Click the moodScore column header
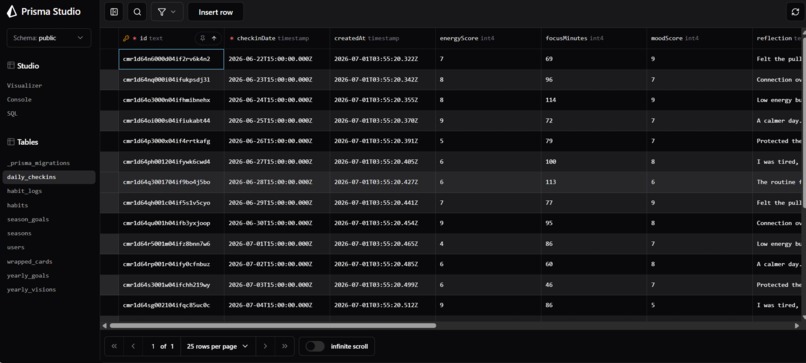The width and height of the screenshot is (806, 363). pyautogui.click(x=699, y=38)
